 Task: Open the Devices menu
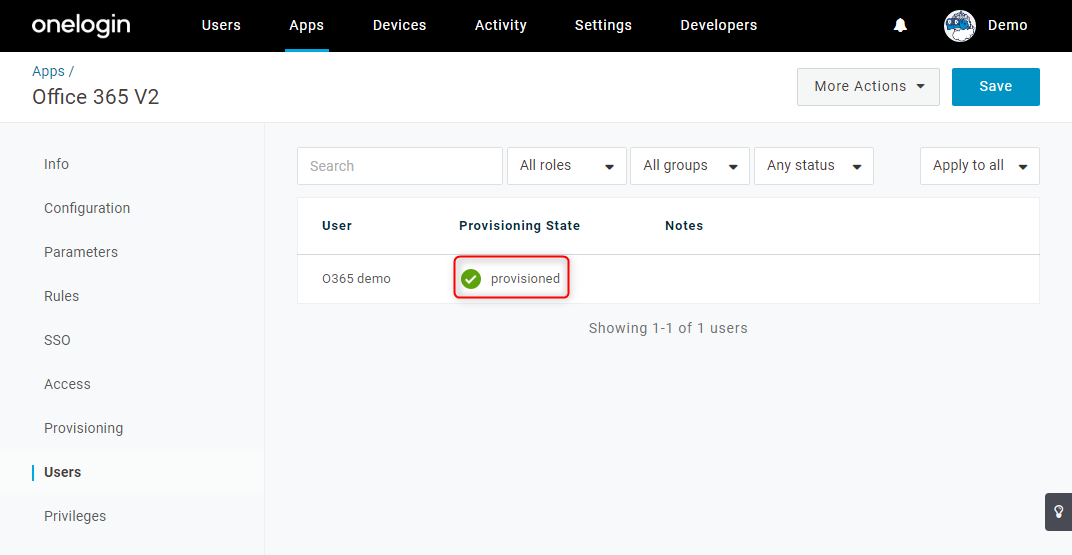399,25
